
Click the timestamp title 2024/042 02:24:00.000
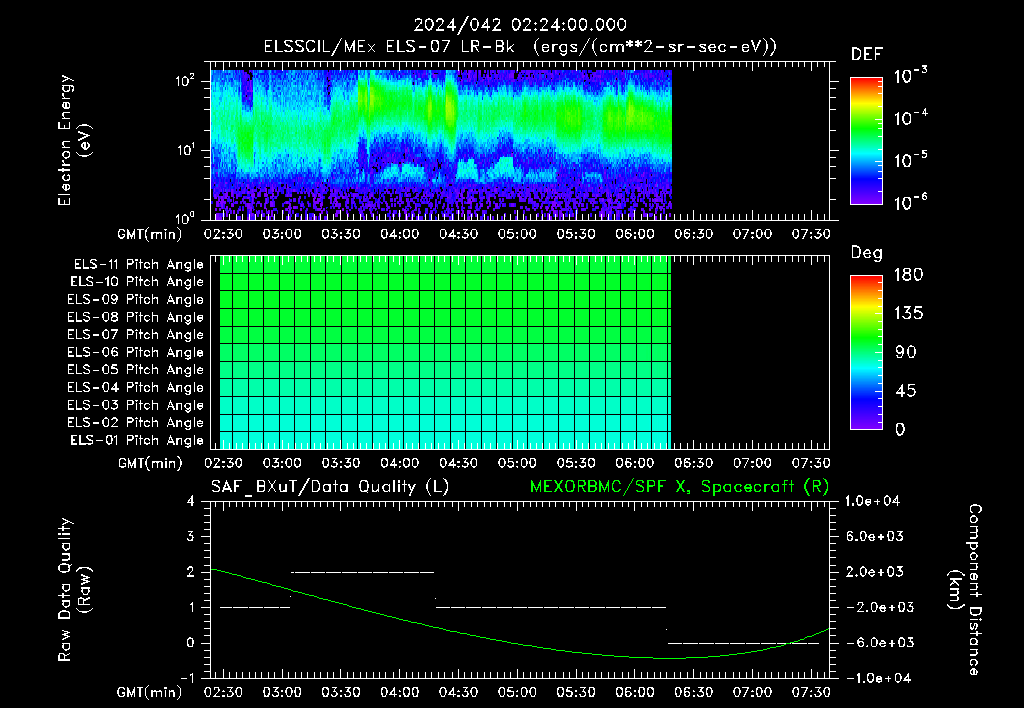[x=520, y=25]
